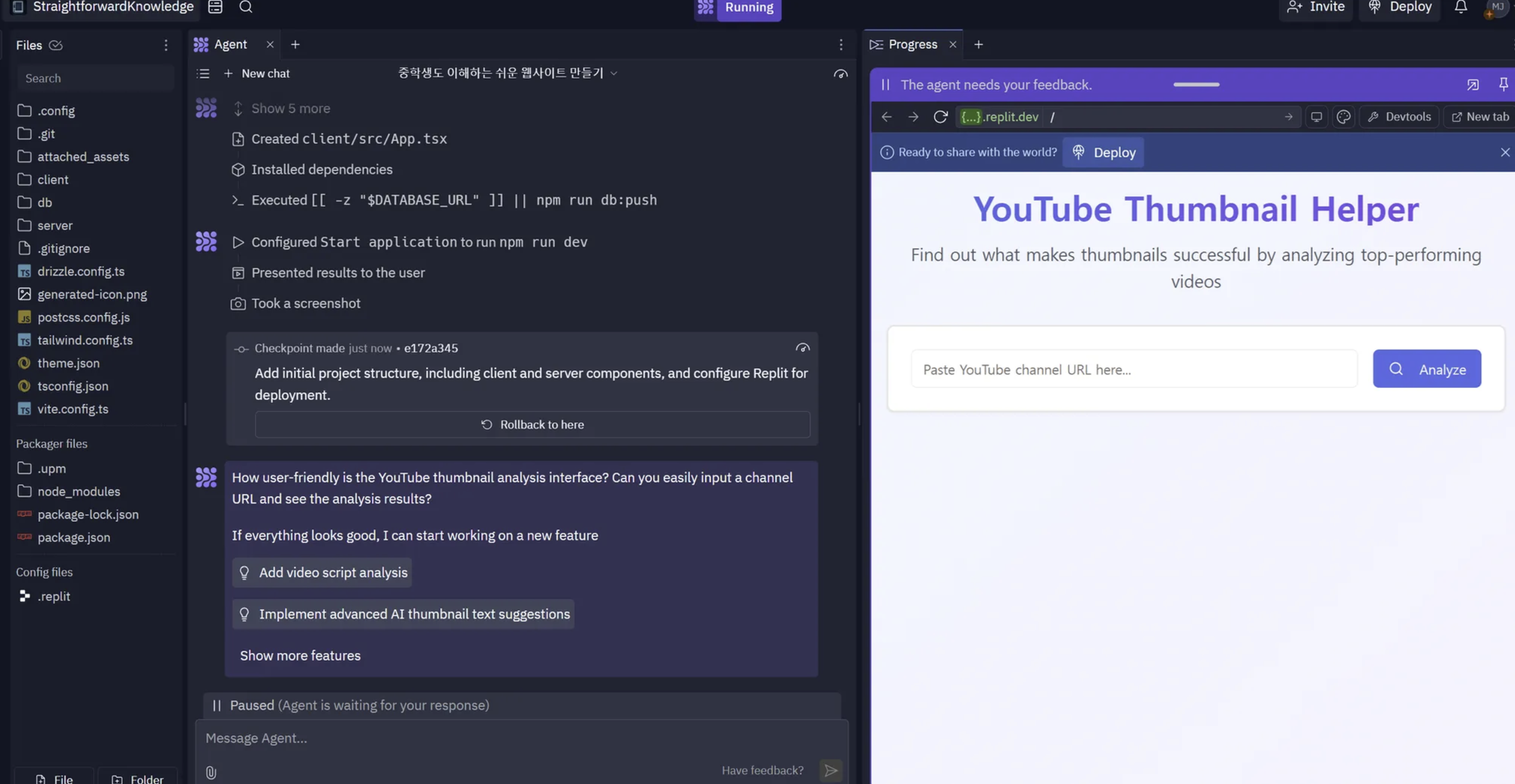Open Created client/src/App.tsx step
This screenshot has height=784, width=1515.
click(x=339, y=139)
